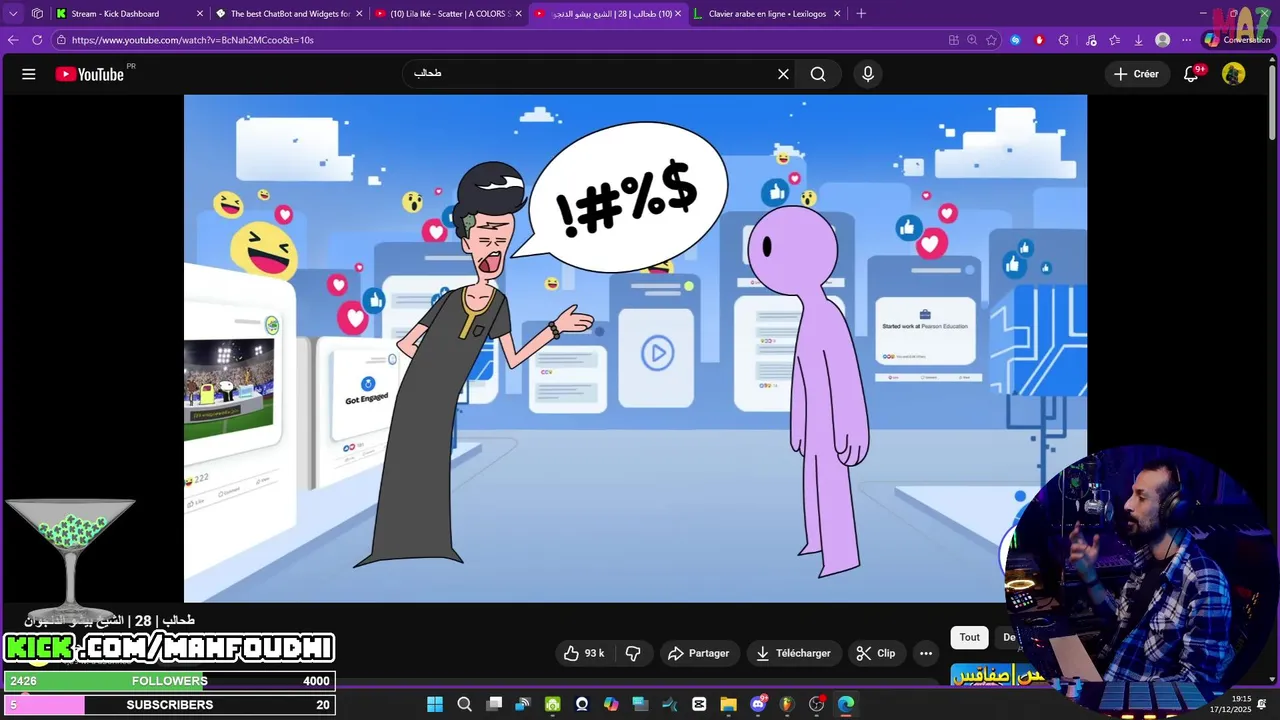Open Task View on taskbar
This screenshot has height=720, width=1280.
point(494,704)
